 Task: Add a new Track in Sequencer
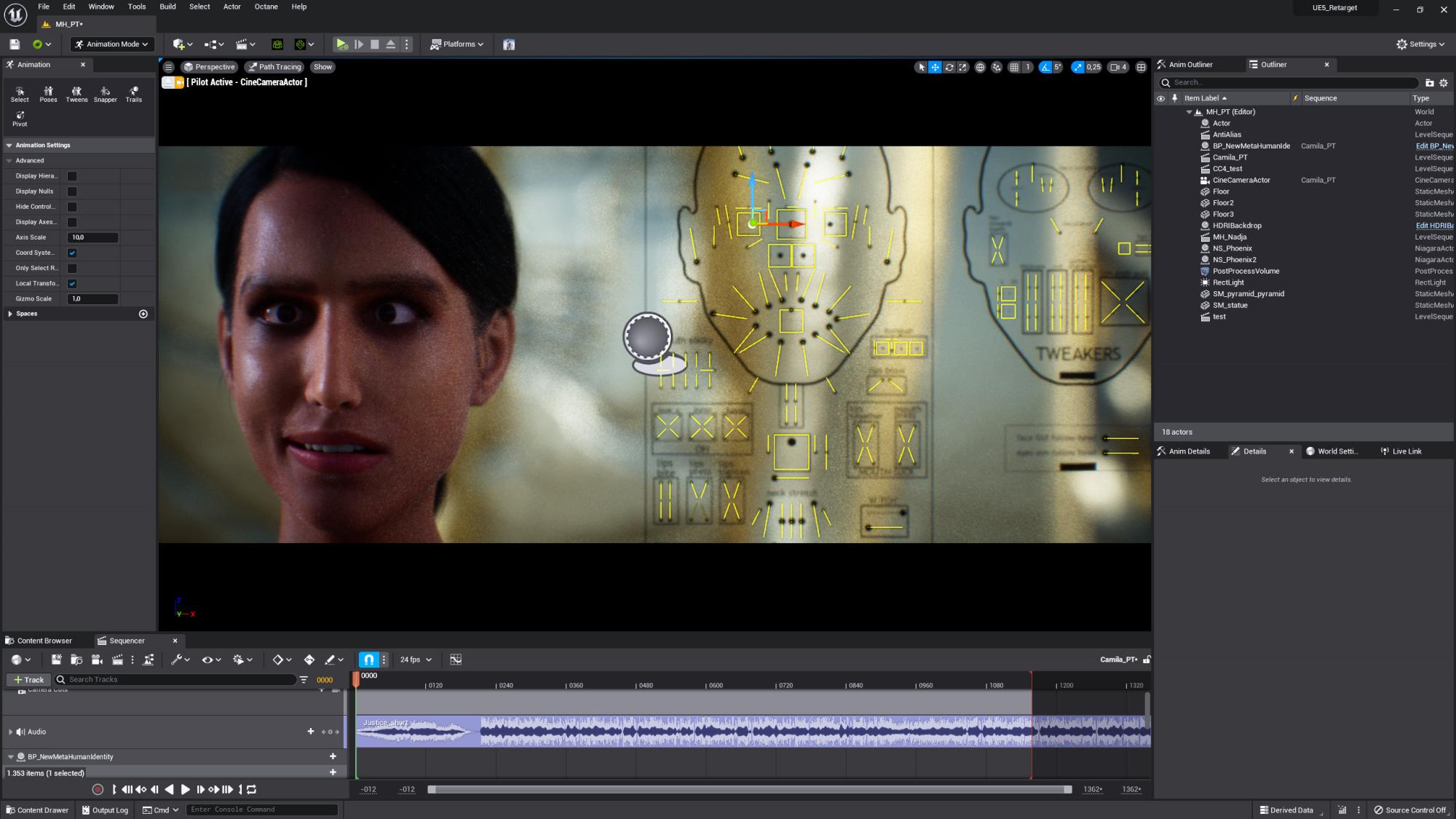[28, 680]
